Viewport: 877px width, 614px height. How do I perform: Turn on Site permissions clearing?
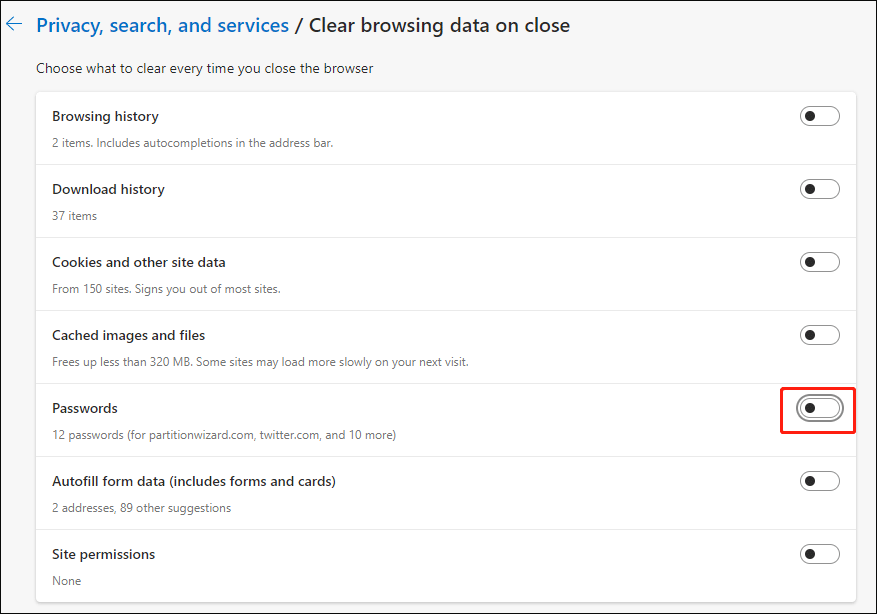(x=819, y=553)
